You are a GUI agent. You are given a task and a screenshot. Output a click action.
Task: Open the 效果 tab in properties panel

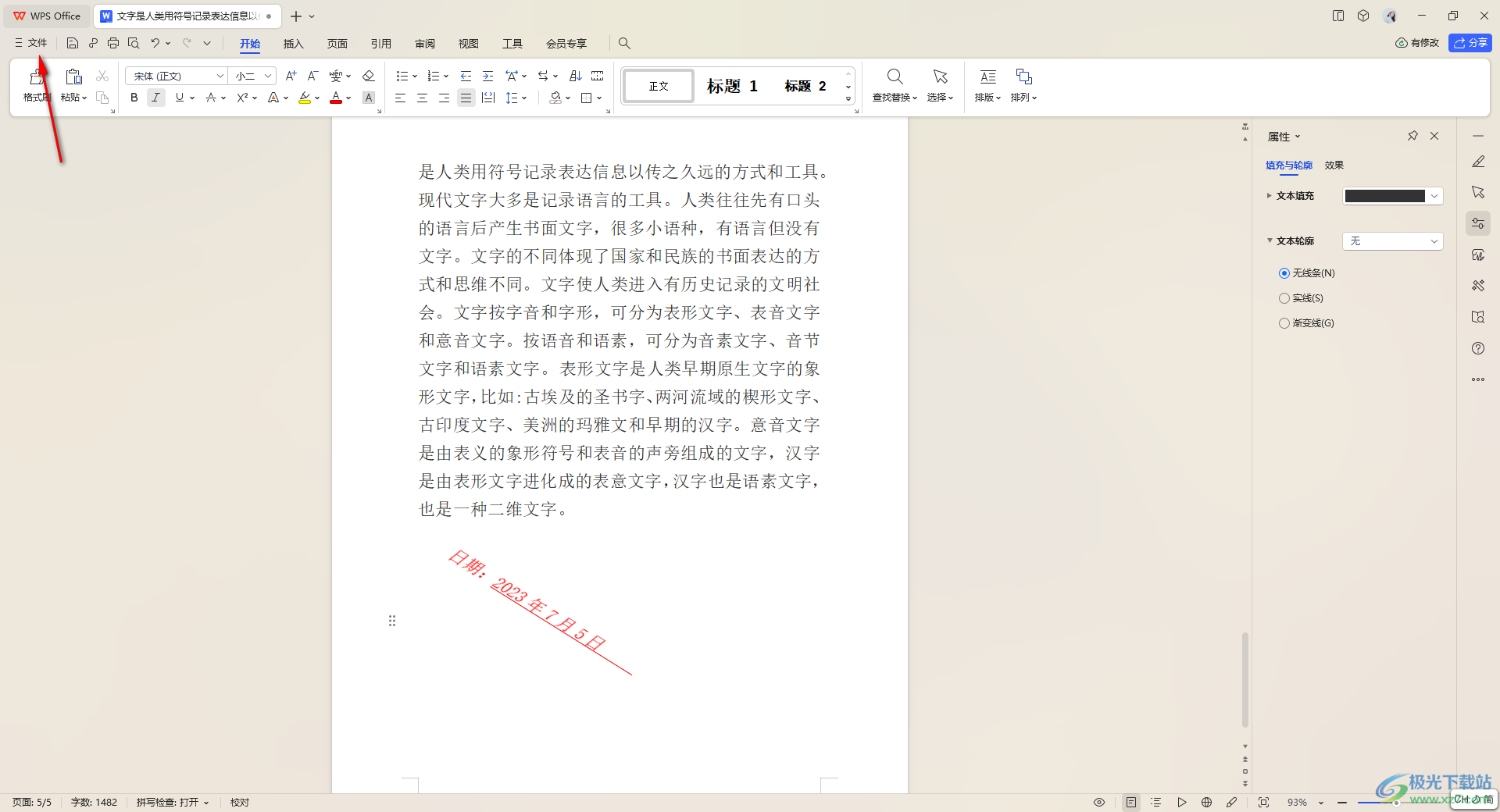pos(1334,166)
